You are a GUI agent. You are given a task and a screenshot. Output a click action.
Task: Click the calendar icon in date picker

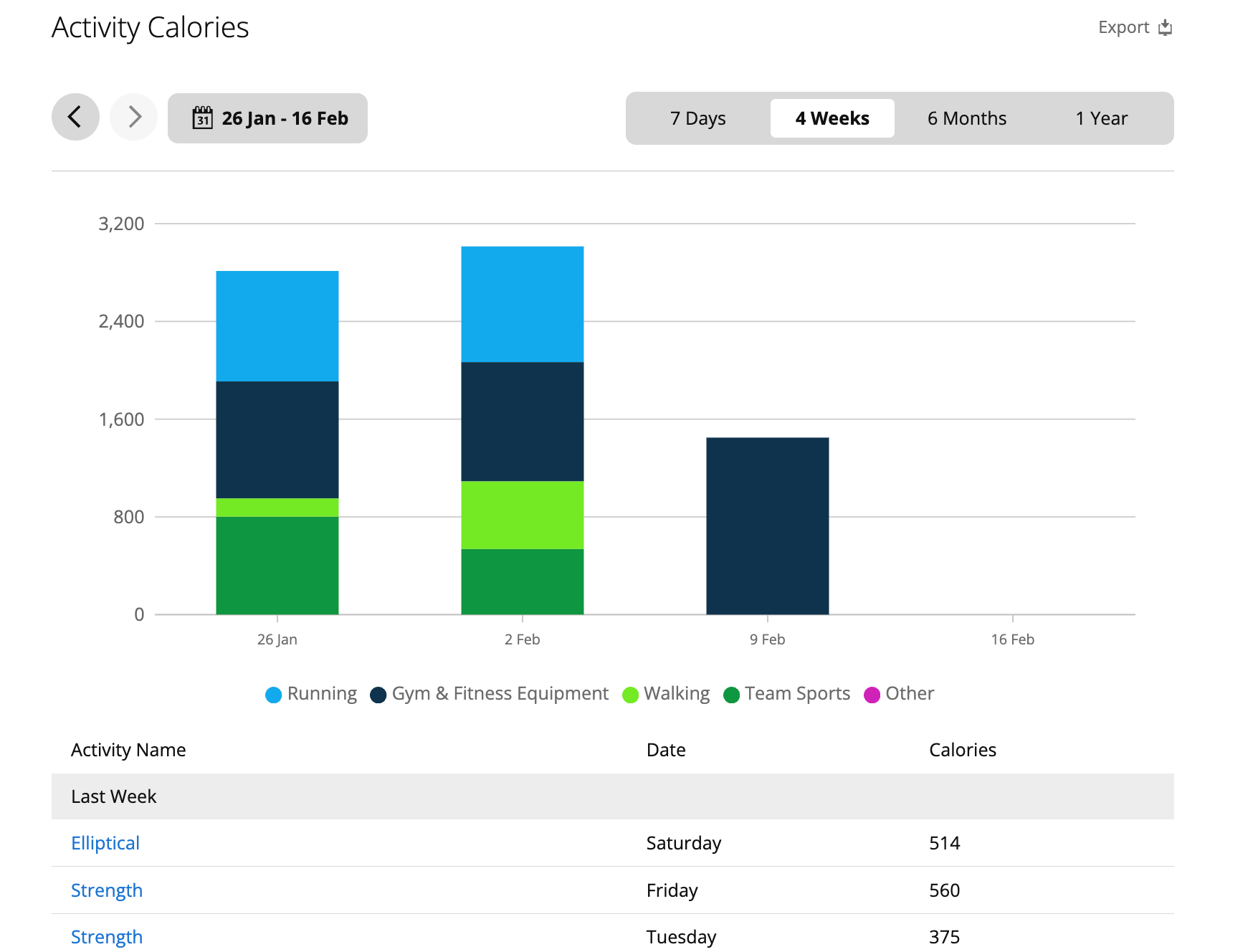pyautogui.click(x=203, y=118)
